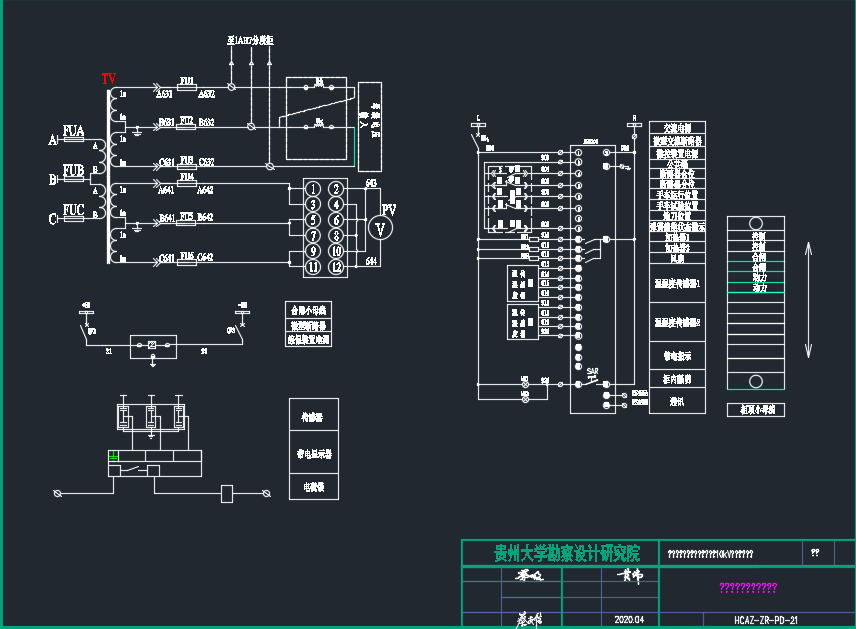Viewport: 856px width, 629px height.
Task: Select the FU4 fuse symbol
Action: pyautogui.click(x=187, y=183)
